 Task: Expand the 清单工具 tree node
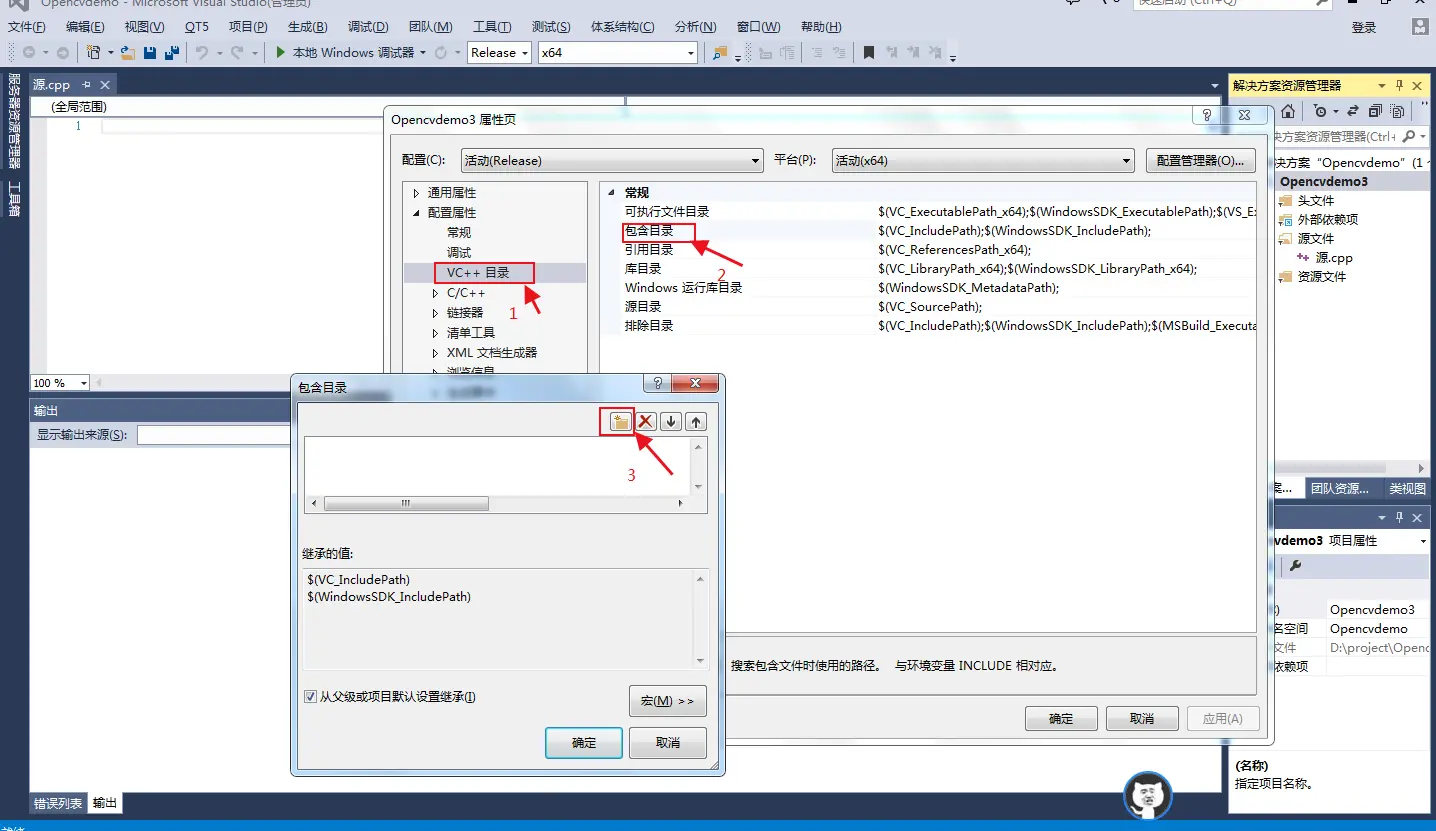tap(435, 333)
